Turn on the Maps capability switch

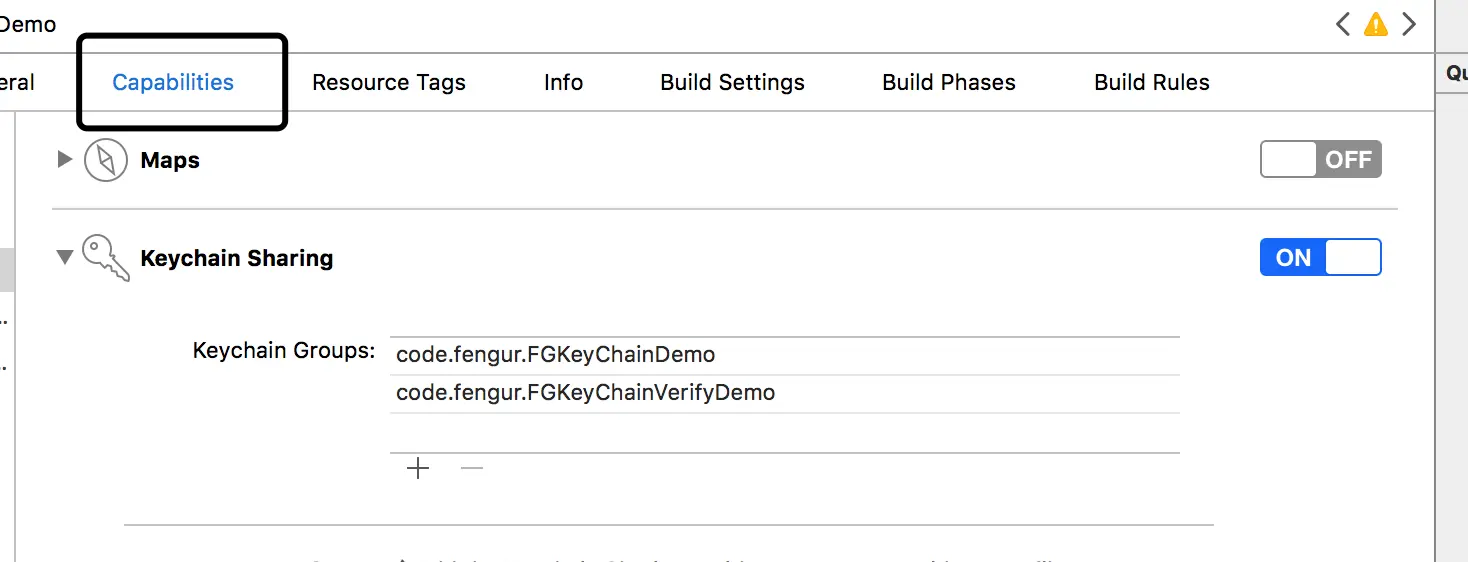(x=1321, y=159)
